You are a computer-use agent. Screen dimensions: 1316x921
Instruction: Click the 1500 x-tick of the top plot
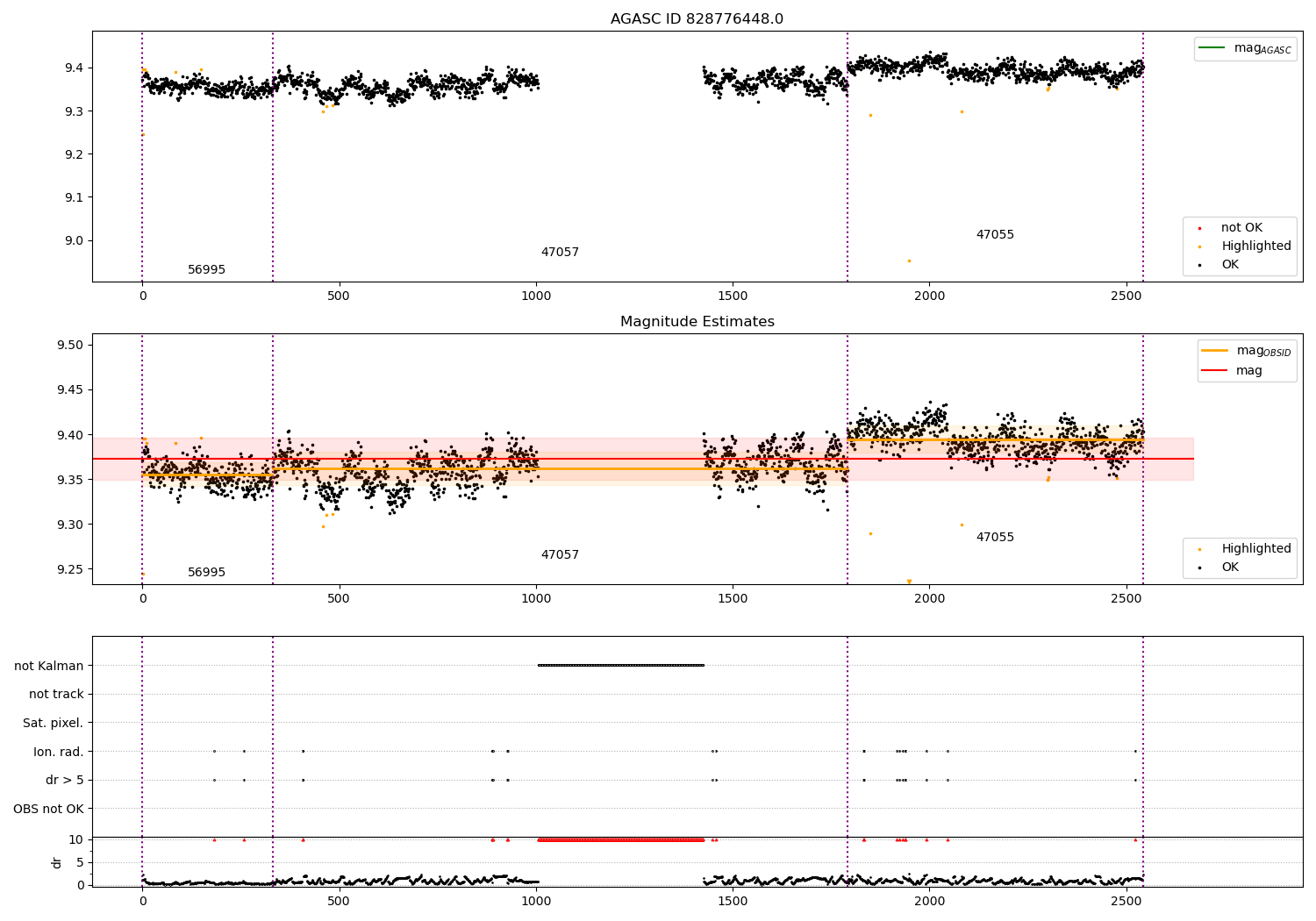[733, 296]
